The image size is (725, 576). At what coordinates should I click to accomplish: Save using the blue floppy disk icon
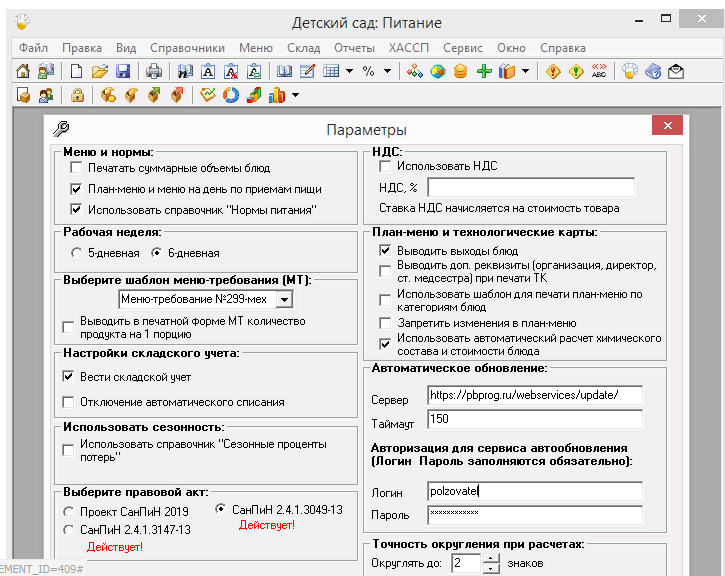(x=123, y=71)
